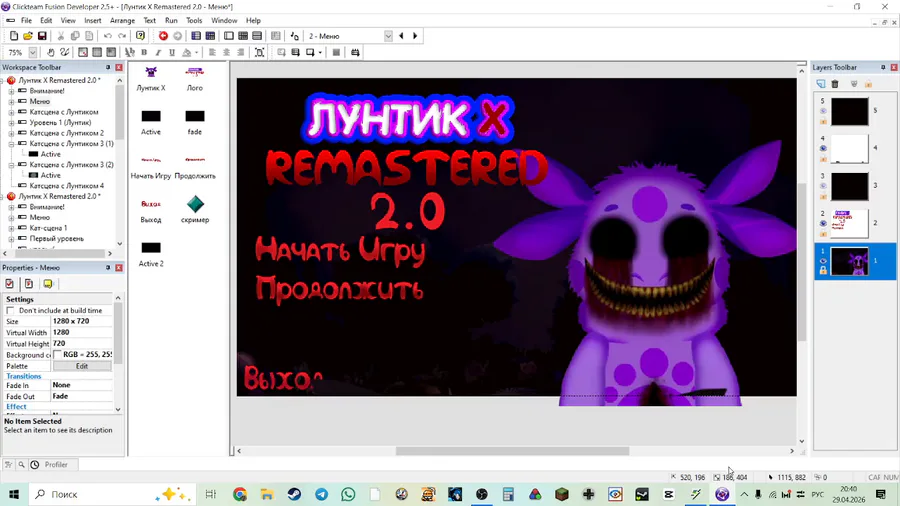Expand the first Внимание! frame node
The image size is (900, 506).
tap(11, 91)
